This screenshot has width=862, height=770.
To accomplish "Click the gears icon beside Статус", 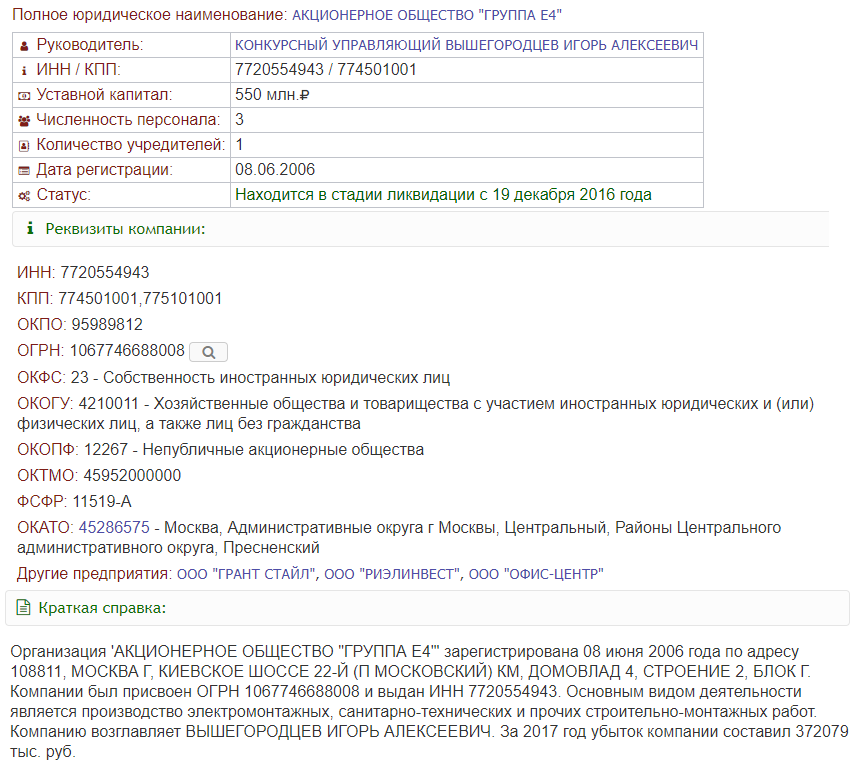I will click(x=24, y=196).
